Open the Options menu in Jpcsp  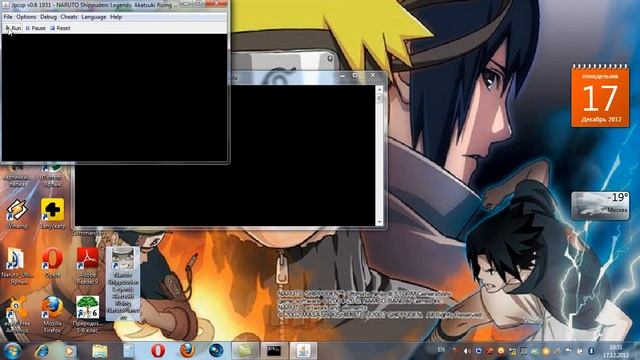(26, 17)
